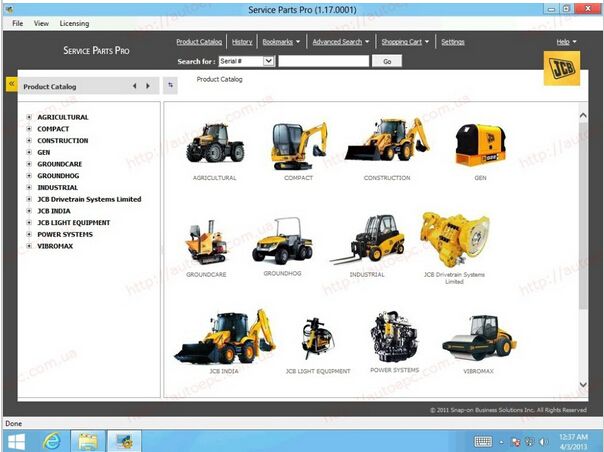The height and width of the screenshot is (452, 604).
Task: Expand the AGRICULTURAL tree node
Action: [x=29, y=117]
